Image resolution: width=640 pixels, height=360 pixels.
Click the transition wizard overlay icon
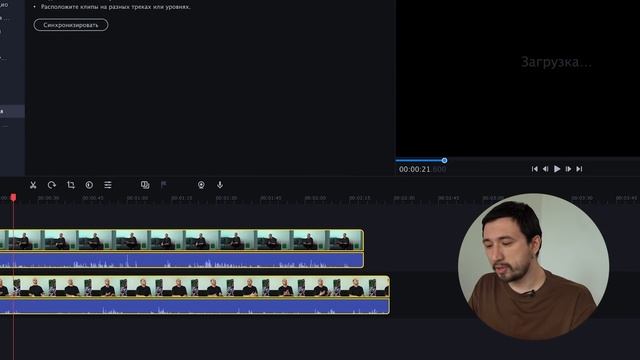(145, 185)
